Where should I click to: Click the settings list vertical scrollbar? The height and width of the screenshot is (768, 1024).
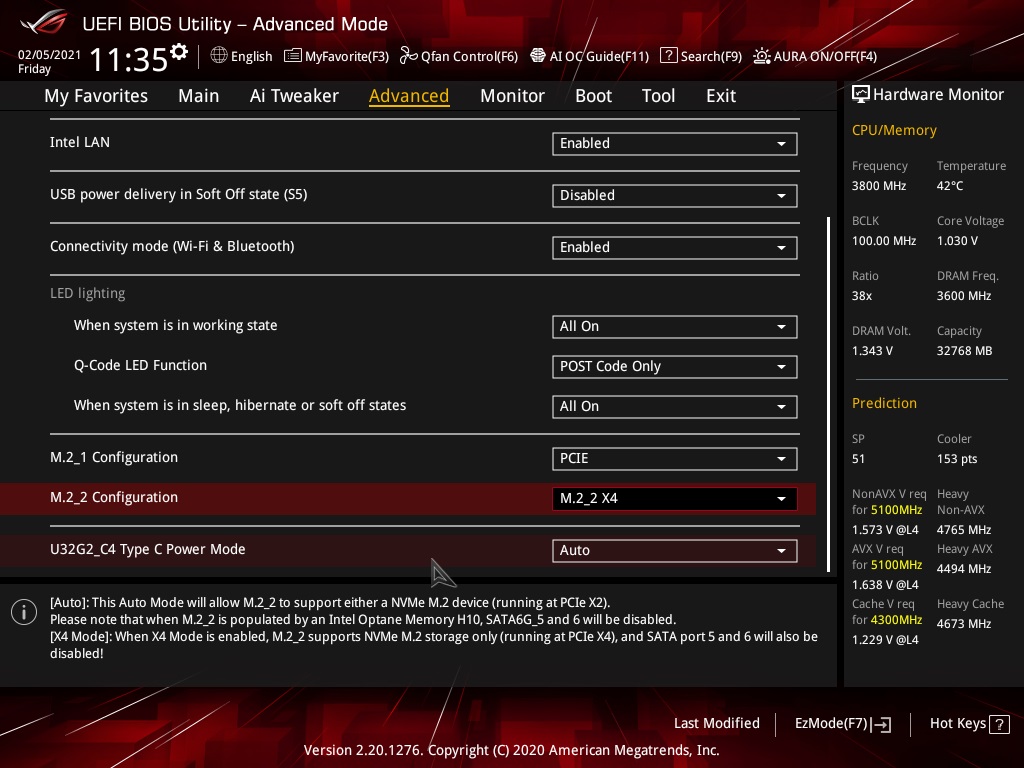click(x=829, y=394)
